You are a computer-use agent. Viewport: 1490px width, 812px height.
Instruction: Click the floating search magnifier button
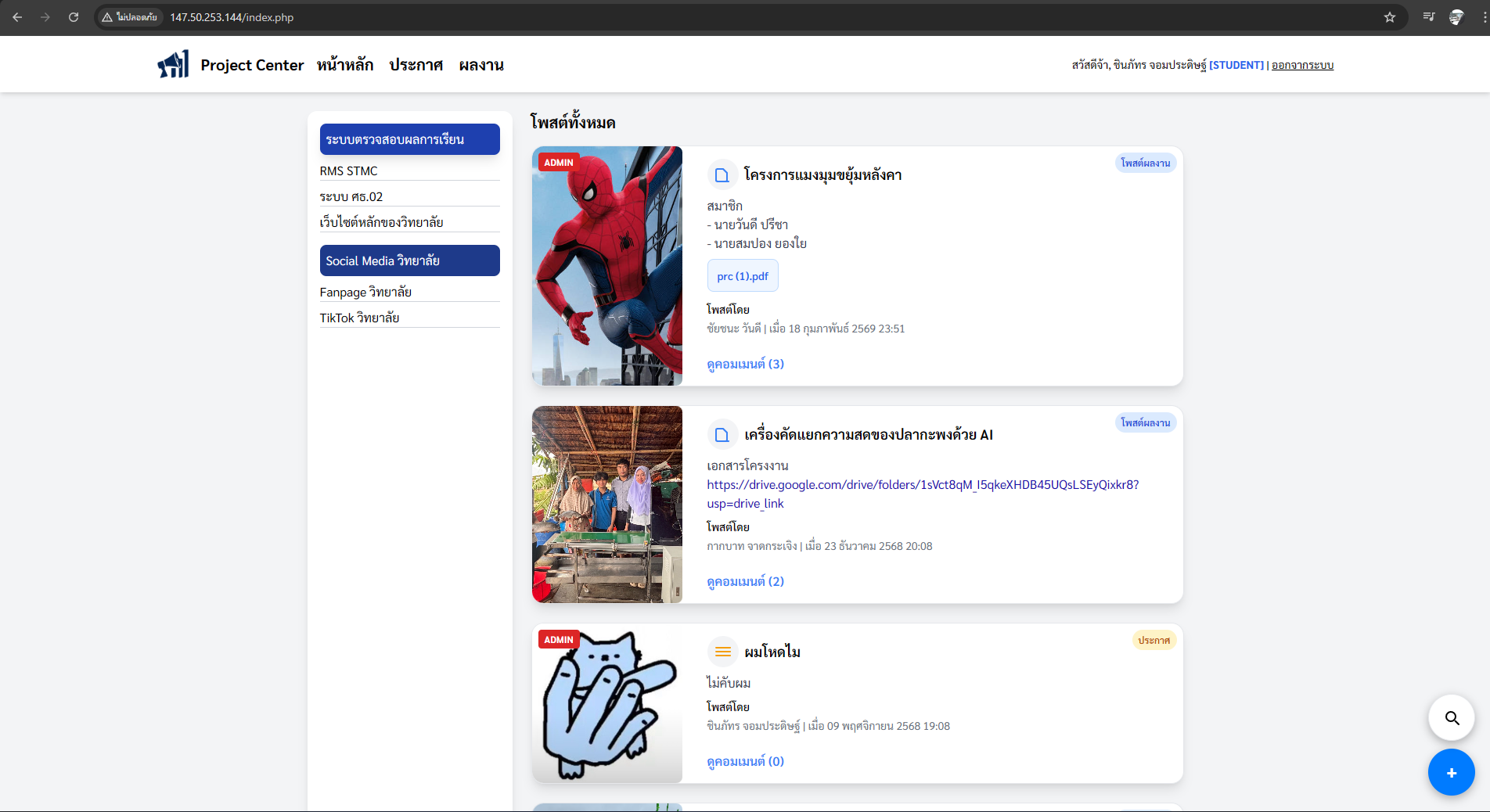1452,718
